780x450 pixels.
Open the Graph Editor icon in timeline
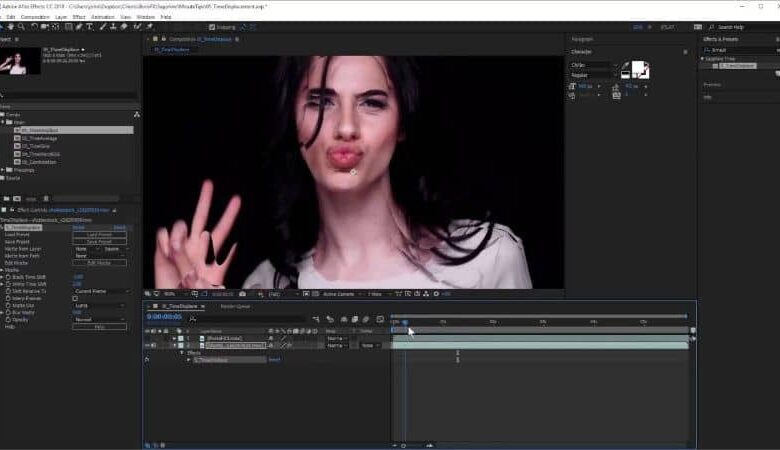pyautogui.click(x=380, y=319)
